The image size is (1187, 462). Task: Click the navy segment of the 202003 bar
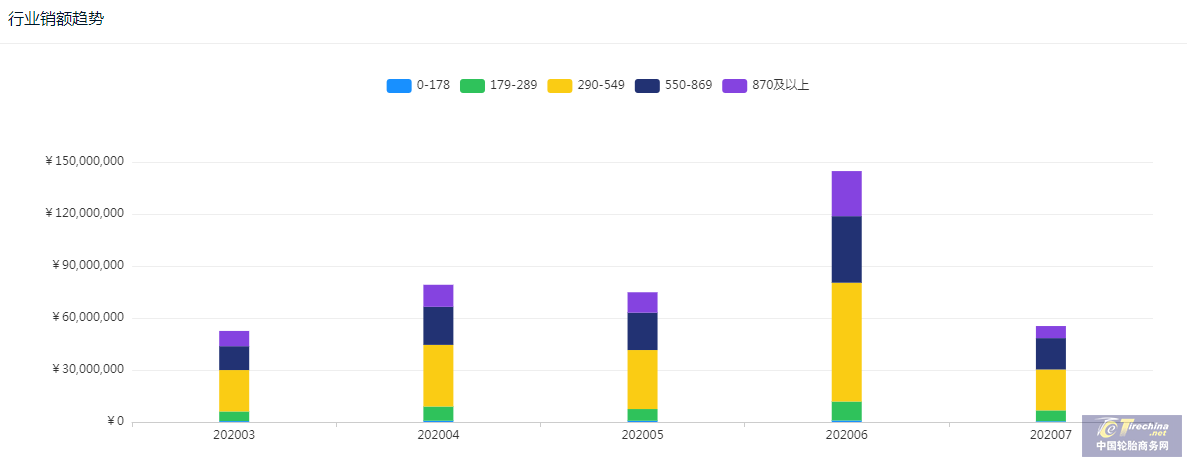(234, 358)
